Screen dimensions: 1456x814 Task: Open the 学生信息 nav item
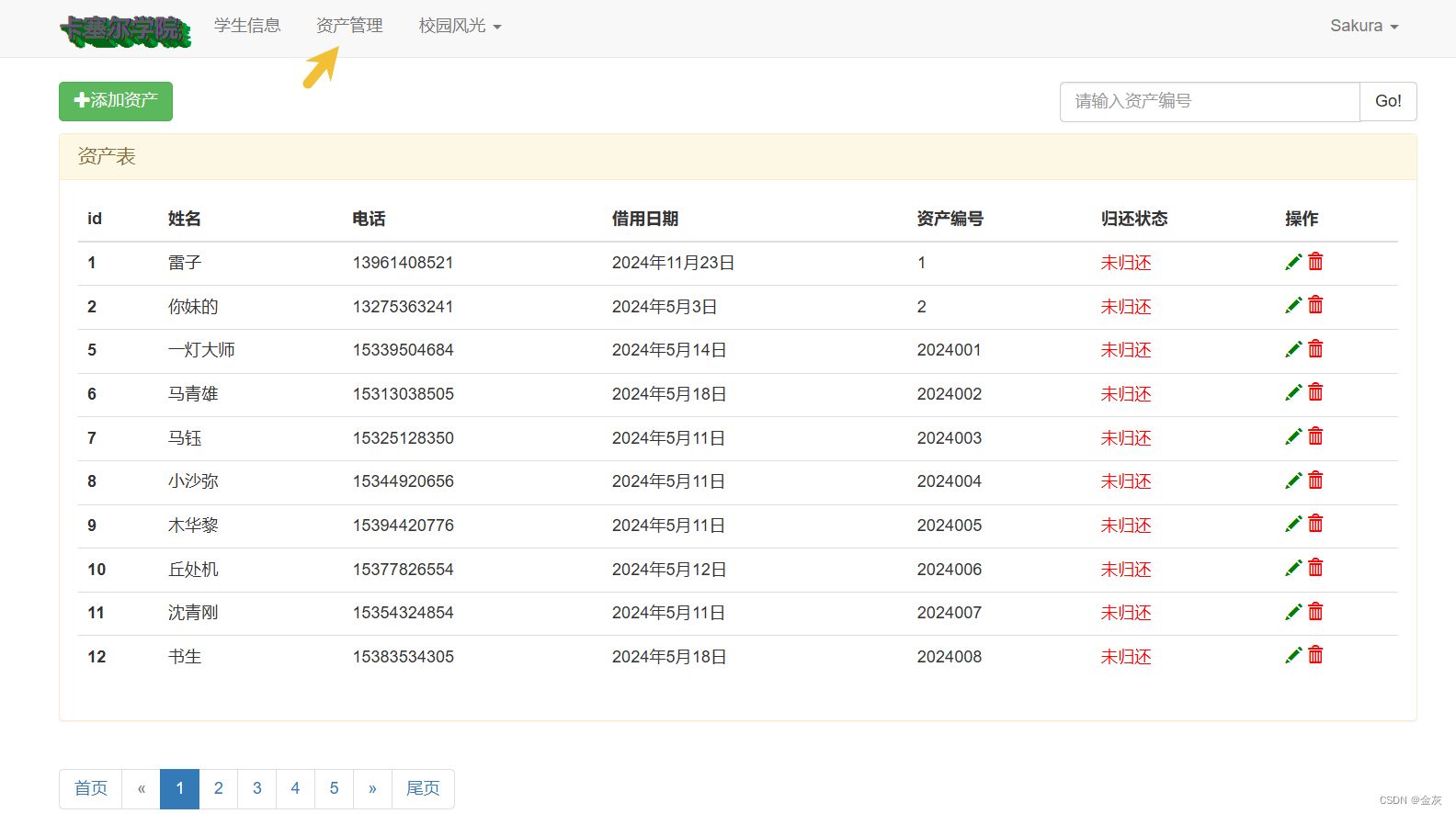click(x=247, y=26)
